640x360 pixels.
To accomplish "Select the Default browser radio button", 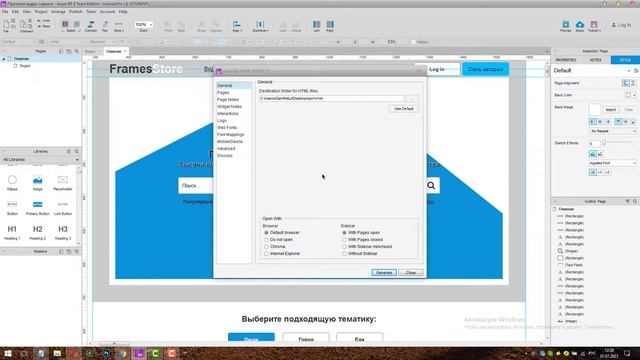I will pos(267,233).
